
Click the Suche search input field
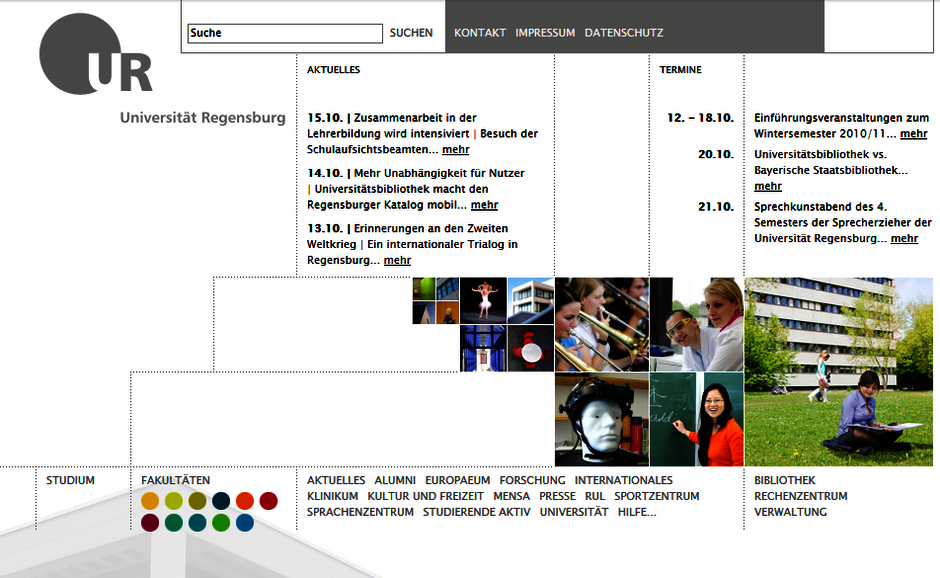point(285,33)
